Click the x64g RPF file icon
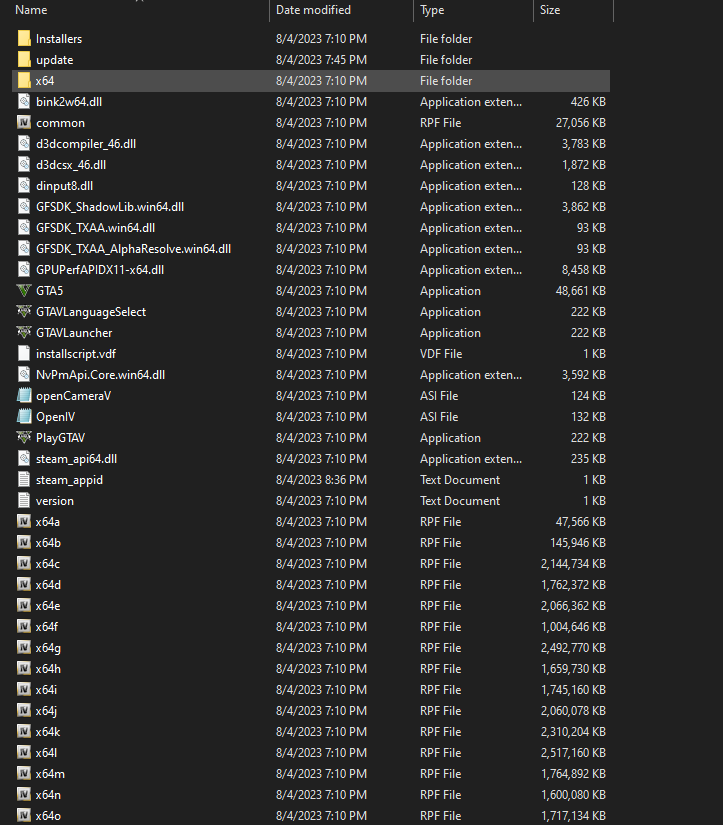 (x=24, y=648)
